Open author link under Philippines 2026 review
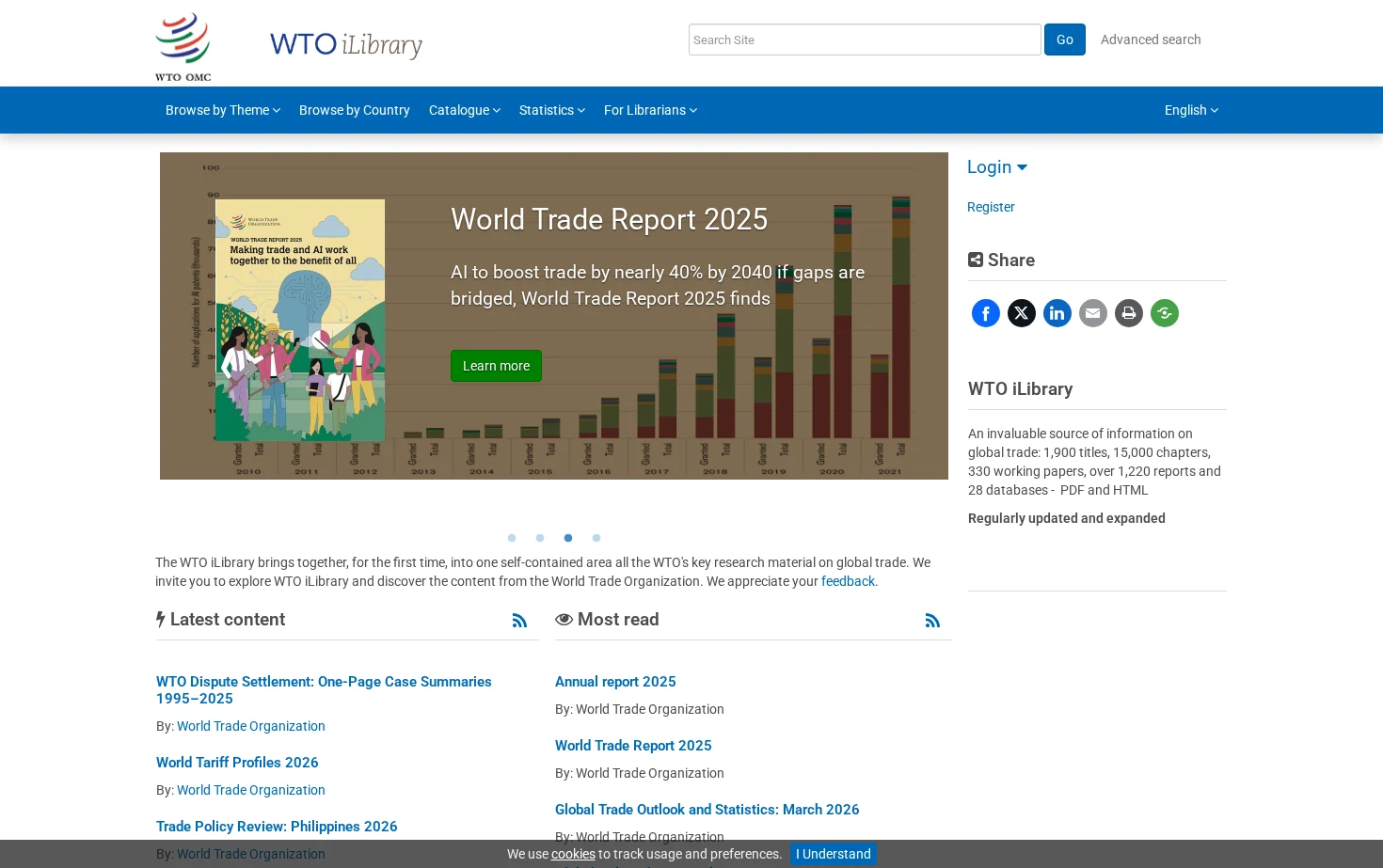This screenshot has height=868, width=1383. pos(251,854)
